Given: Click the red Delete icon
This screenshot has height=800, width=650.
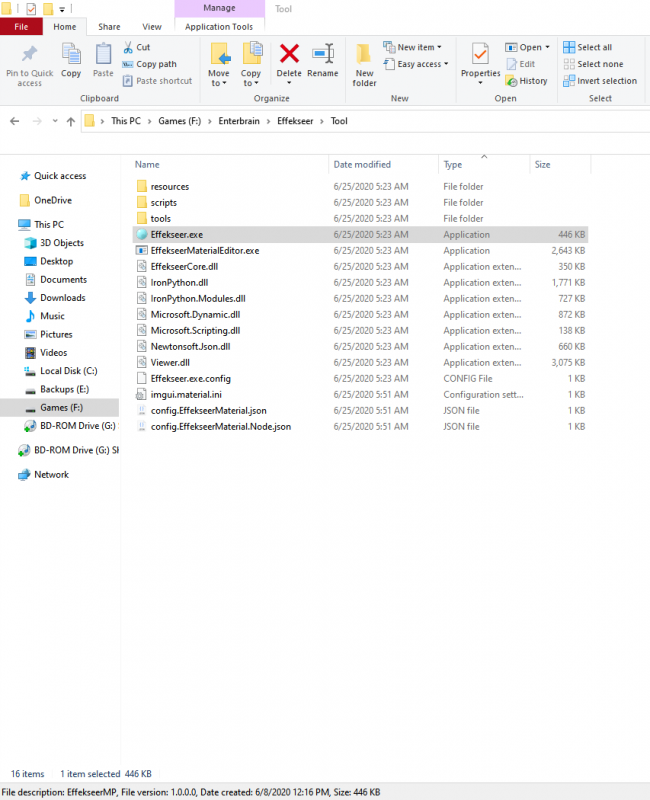Looking at the screenshot, I should point(289,54).
